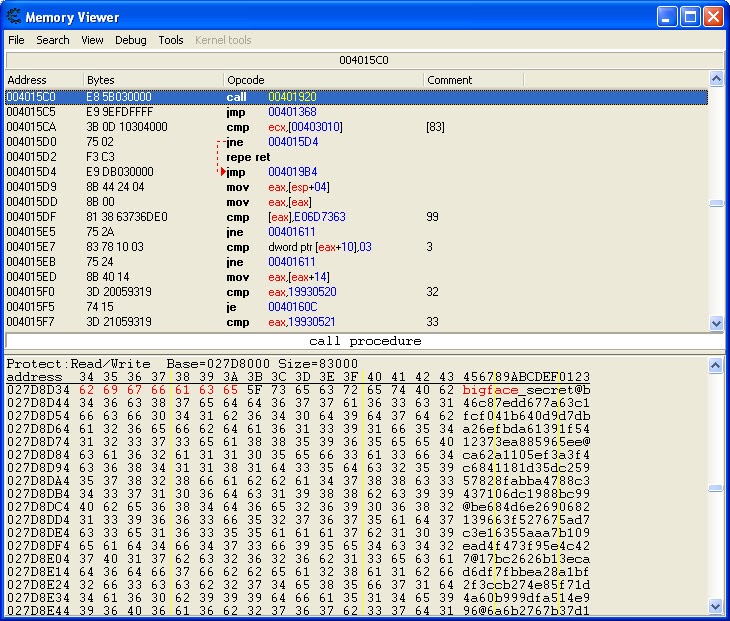The image size is (730, 621).
Task: Click hex address 027D8DD4
Action: (x=38, y=520)
